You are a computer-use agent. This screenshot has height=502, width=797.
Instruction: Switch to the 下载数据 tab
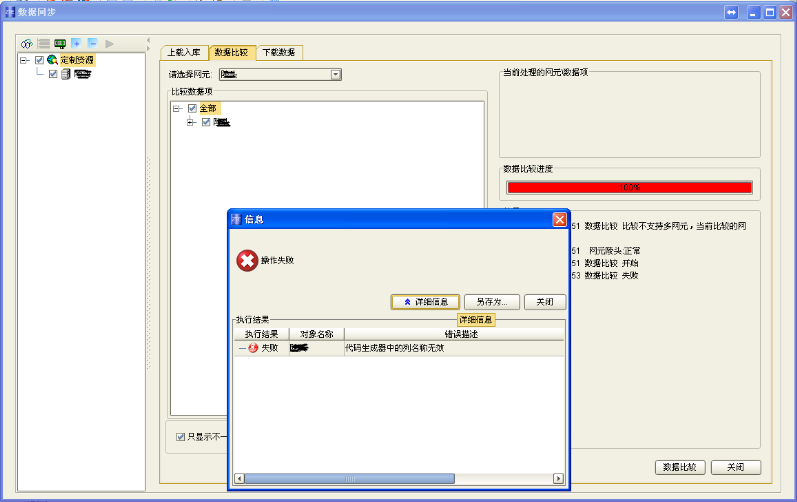coord(280,52)
